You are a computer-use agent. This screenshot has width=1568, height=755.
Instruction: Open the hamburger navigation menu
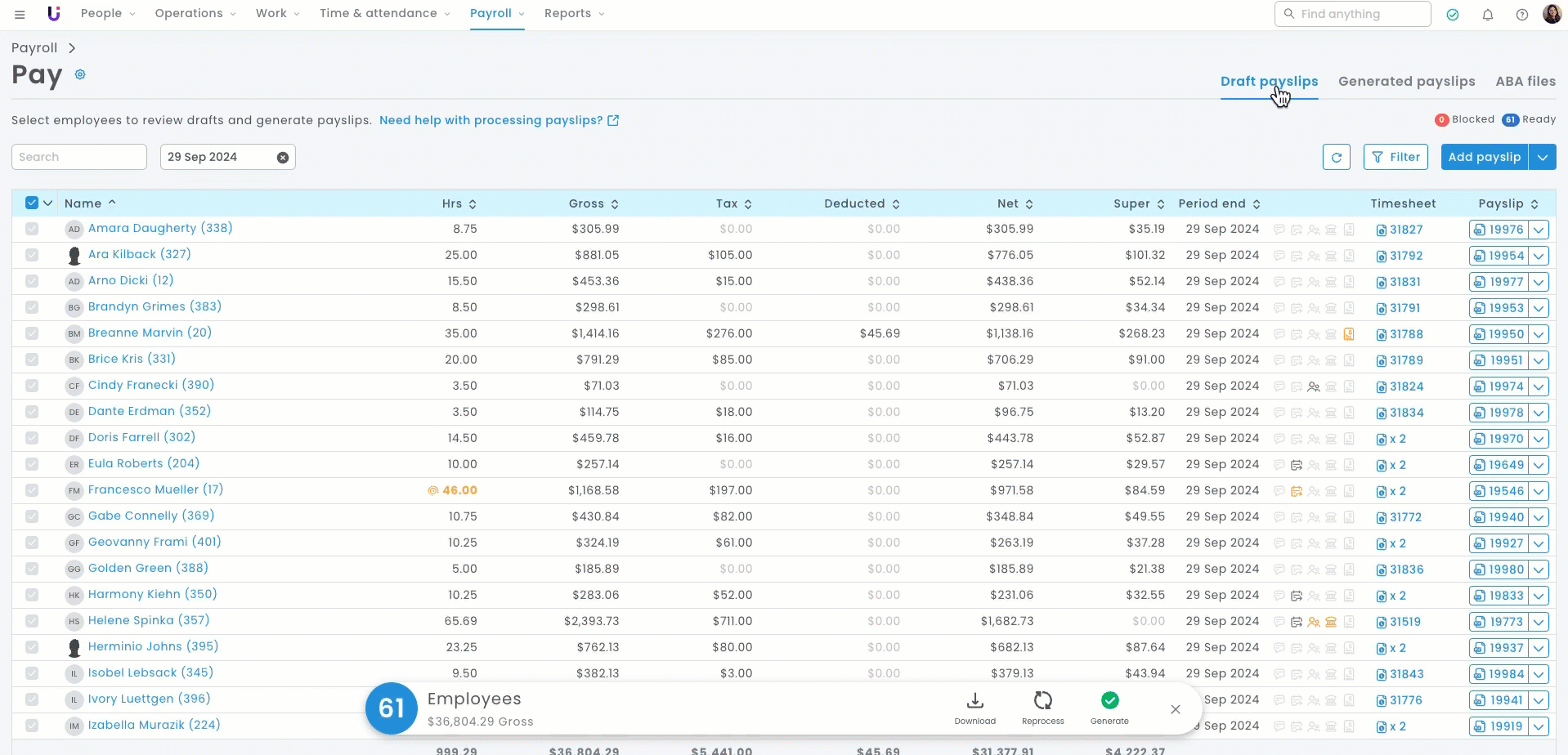[x=20, y=14]
